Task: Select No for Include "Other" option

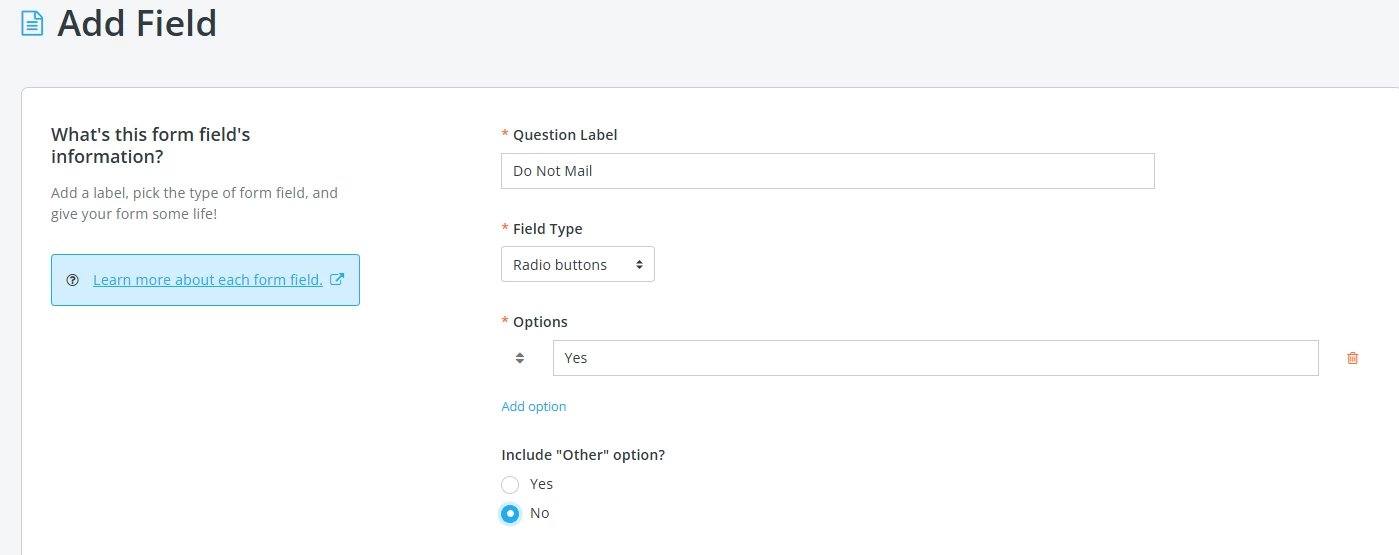Action: (x=510, y=514)
